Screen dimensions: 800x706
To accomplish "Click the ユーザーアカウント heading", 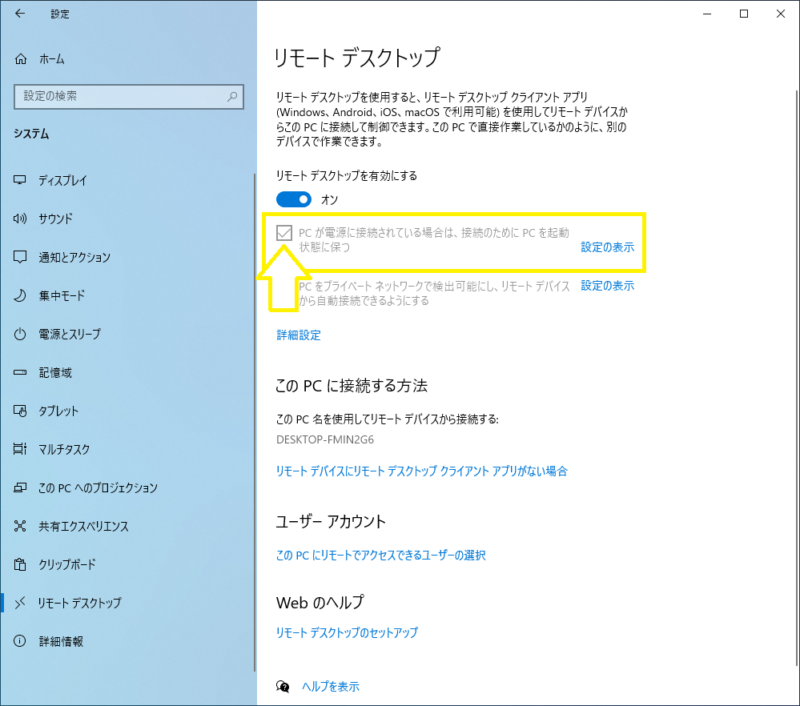I will point(331,521).
